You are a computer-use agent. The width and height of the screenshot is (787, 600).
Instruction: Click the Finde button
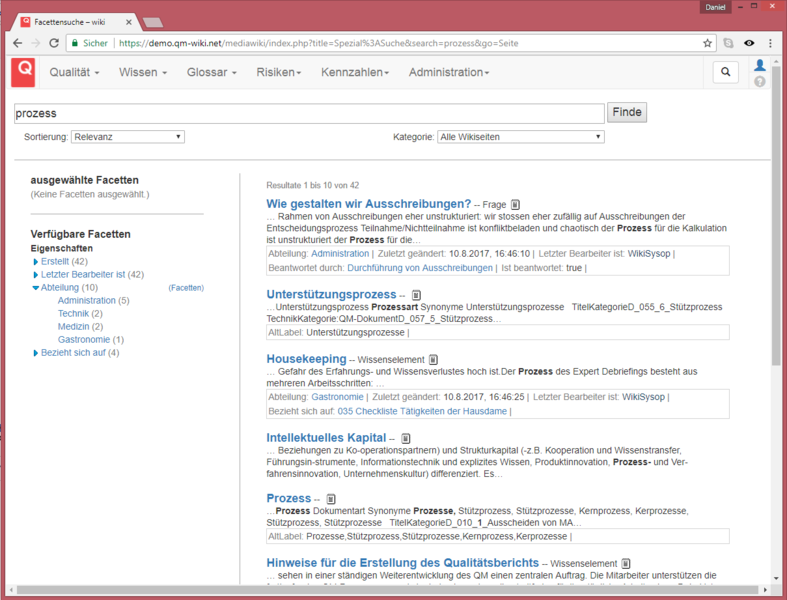(627, 112)
